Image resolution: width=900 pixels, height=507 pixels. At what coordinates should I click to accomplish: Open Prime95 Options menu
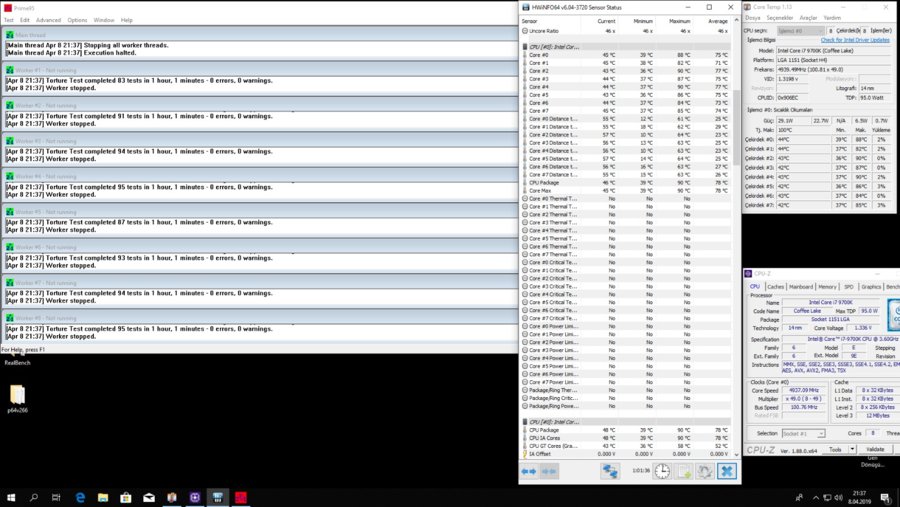[x=77, y=20]
